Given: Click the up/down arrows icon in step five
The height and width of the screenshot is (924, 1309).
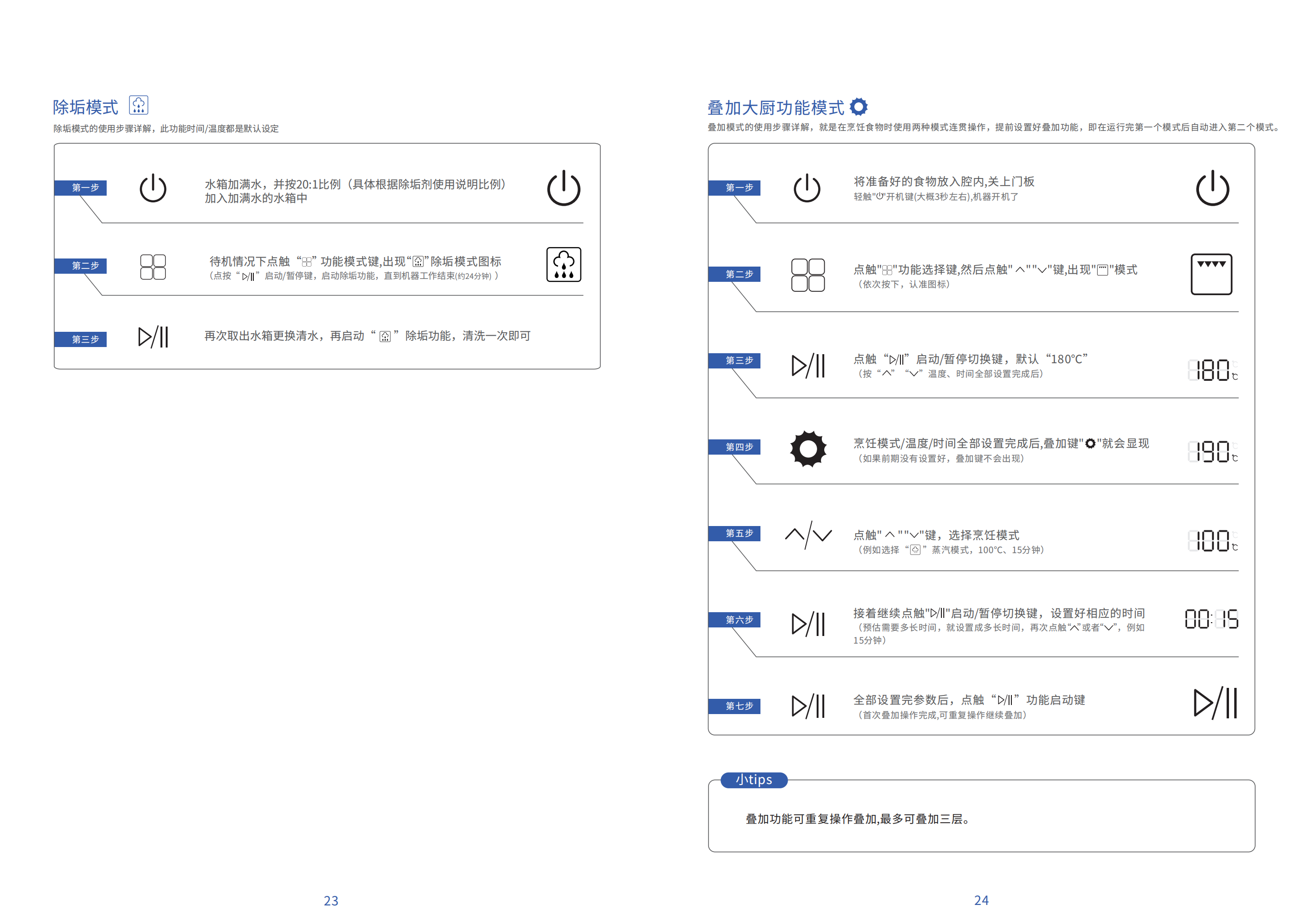Looking at the screenshot, I should pos(808,535).
